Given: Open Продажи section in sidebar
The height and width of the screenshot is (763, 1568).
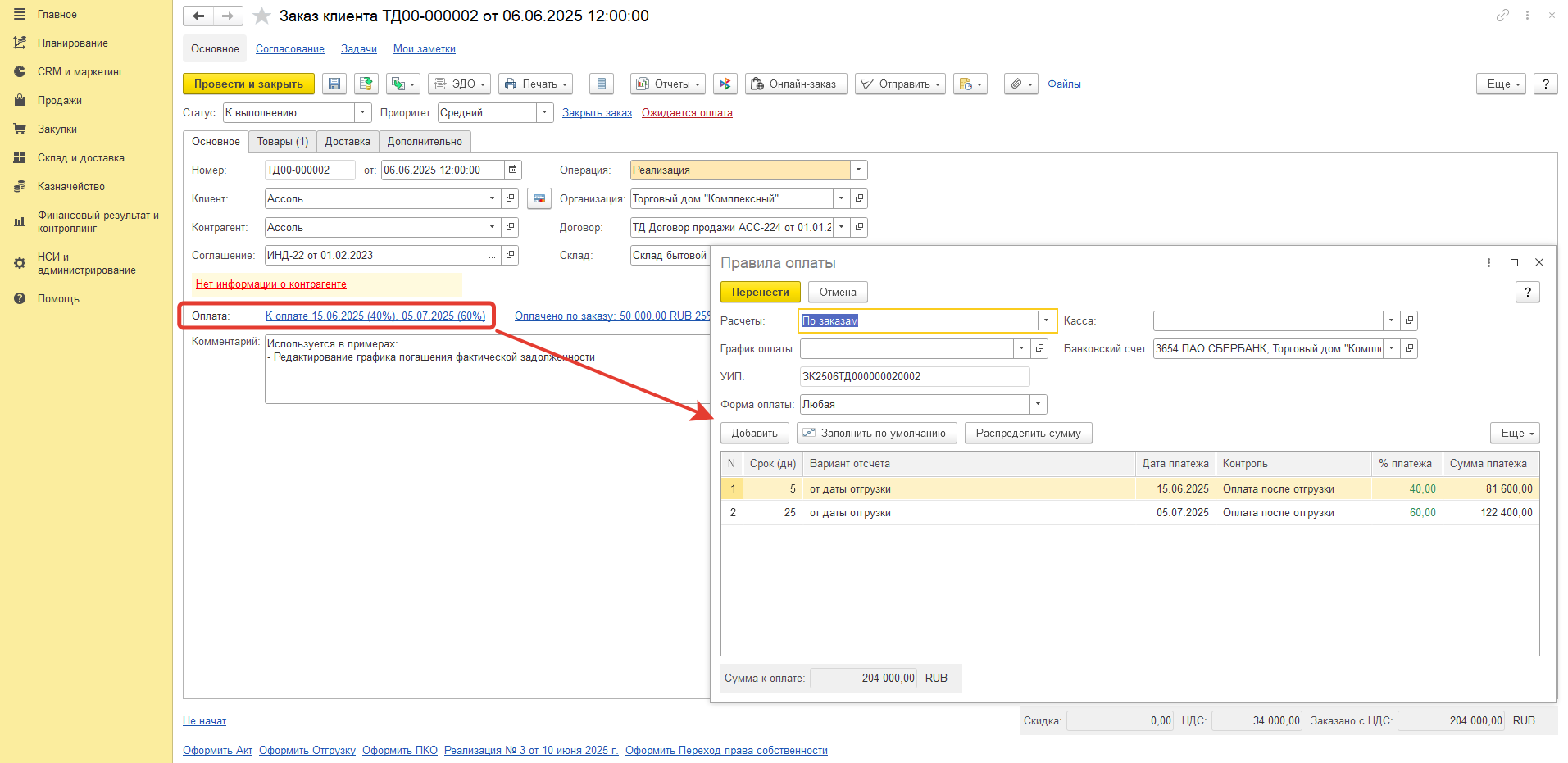Looking at the screenshot, I should [x=59, y=100].
